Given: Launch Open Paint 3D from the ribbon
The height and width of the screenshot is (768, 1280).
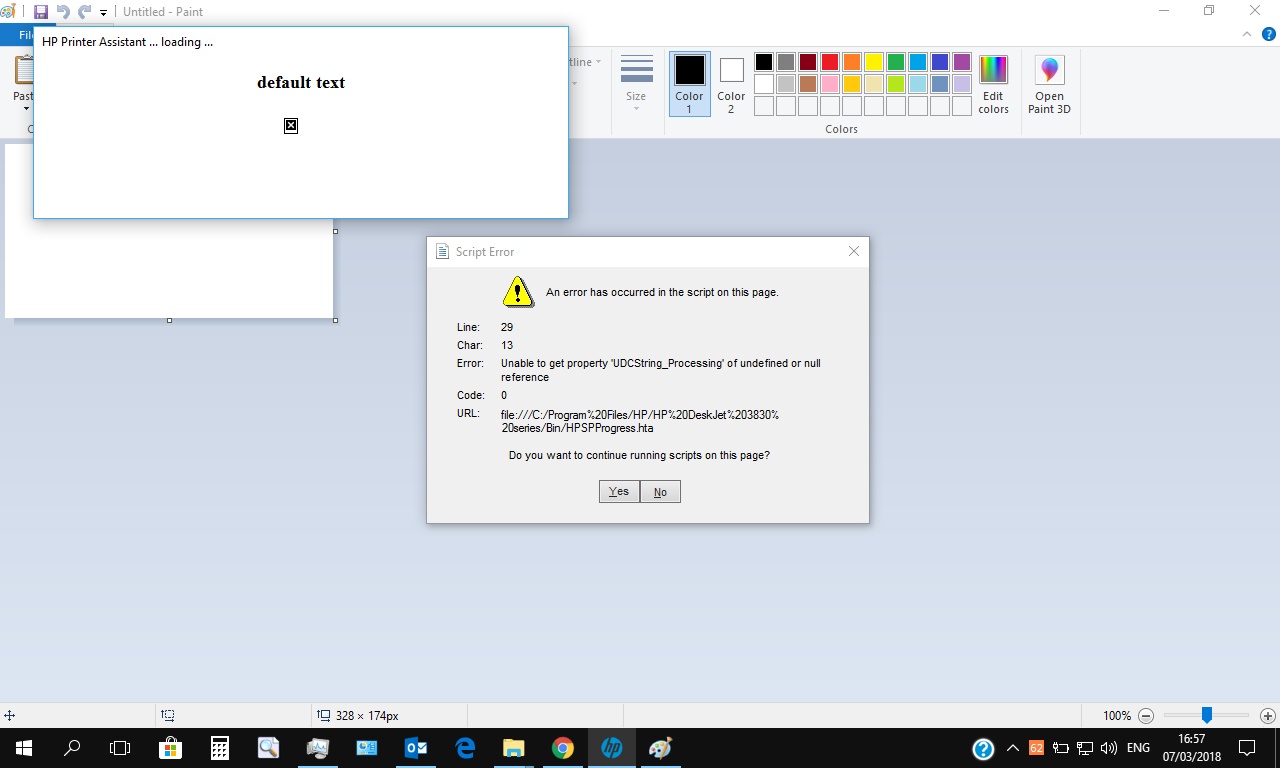Looking at the screenshot, I should (1049, 84).
